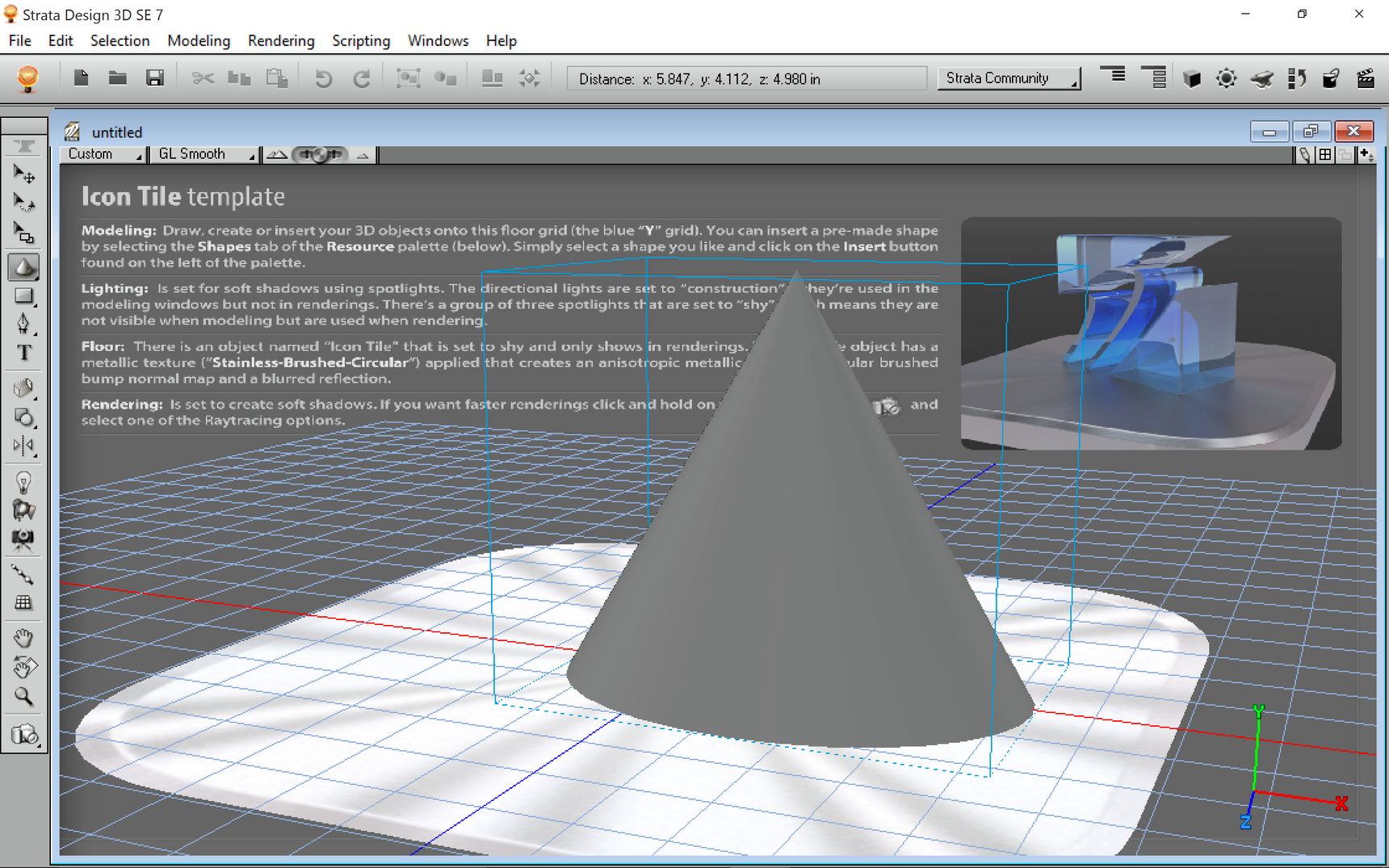The width and height of the screenshot is (1389, 868).
Task: Open the File menu
Action: point(20,40)
